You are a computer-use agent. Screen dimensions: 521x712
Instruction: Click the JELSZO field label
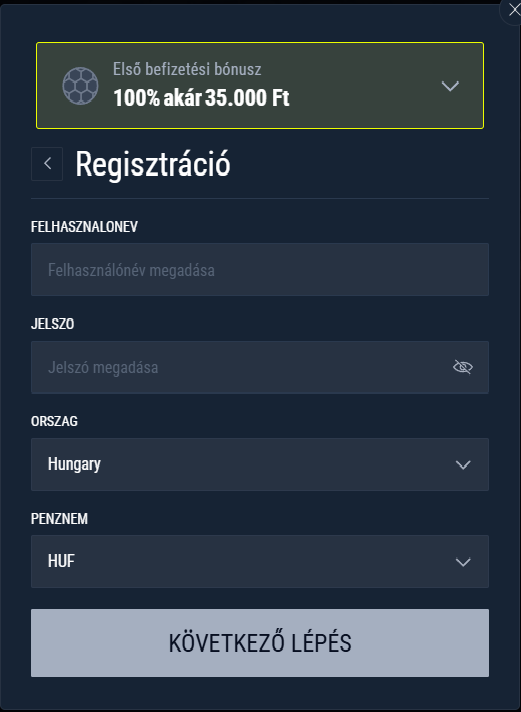[52, 324]
